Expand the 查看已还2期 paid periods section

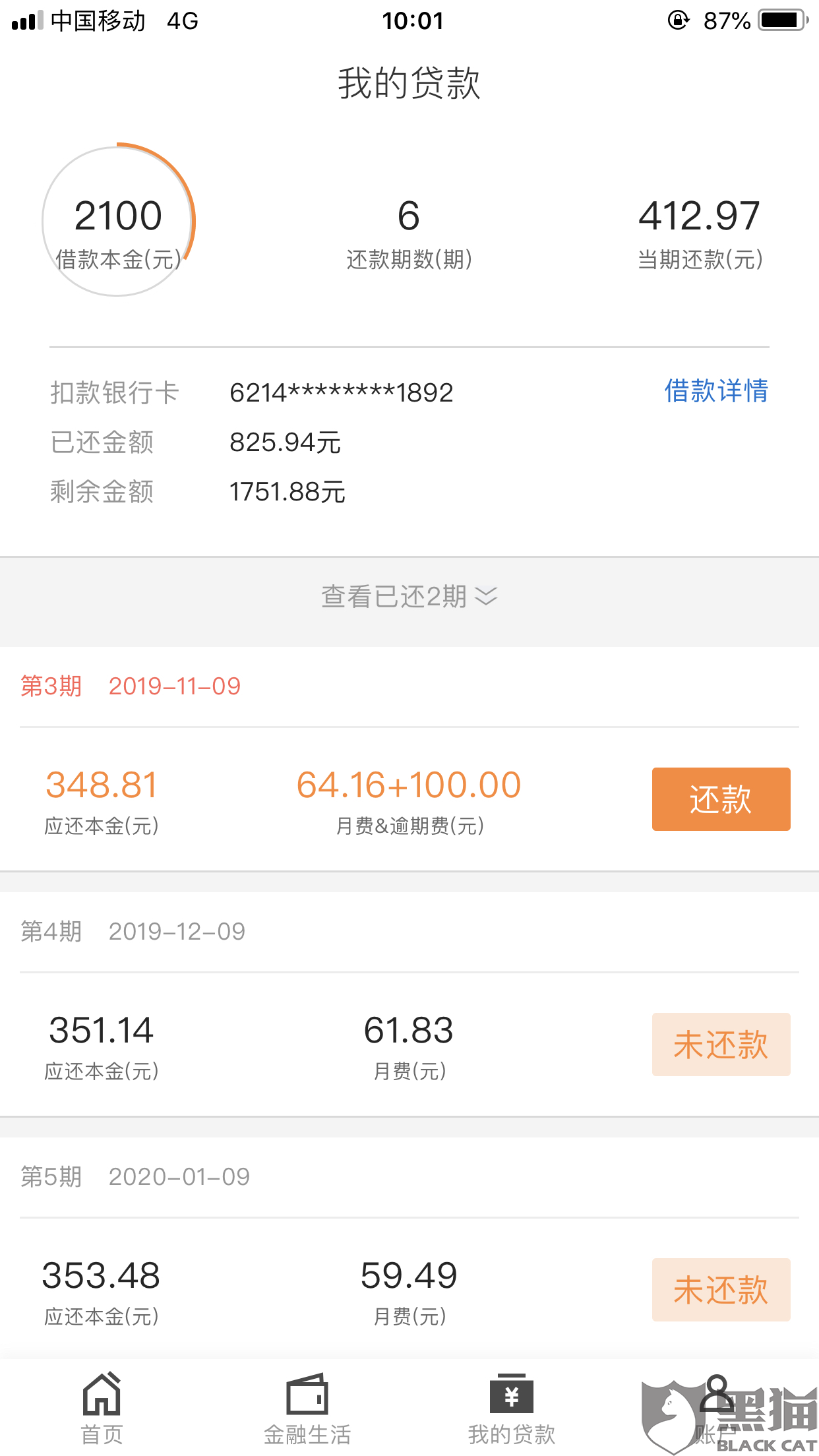tap(409, 601)
